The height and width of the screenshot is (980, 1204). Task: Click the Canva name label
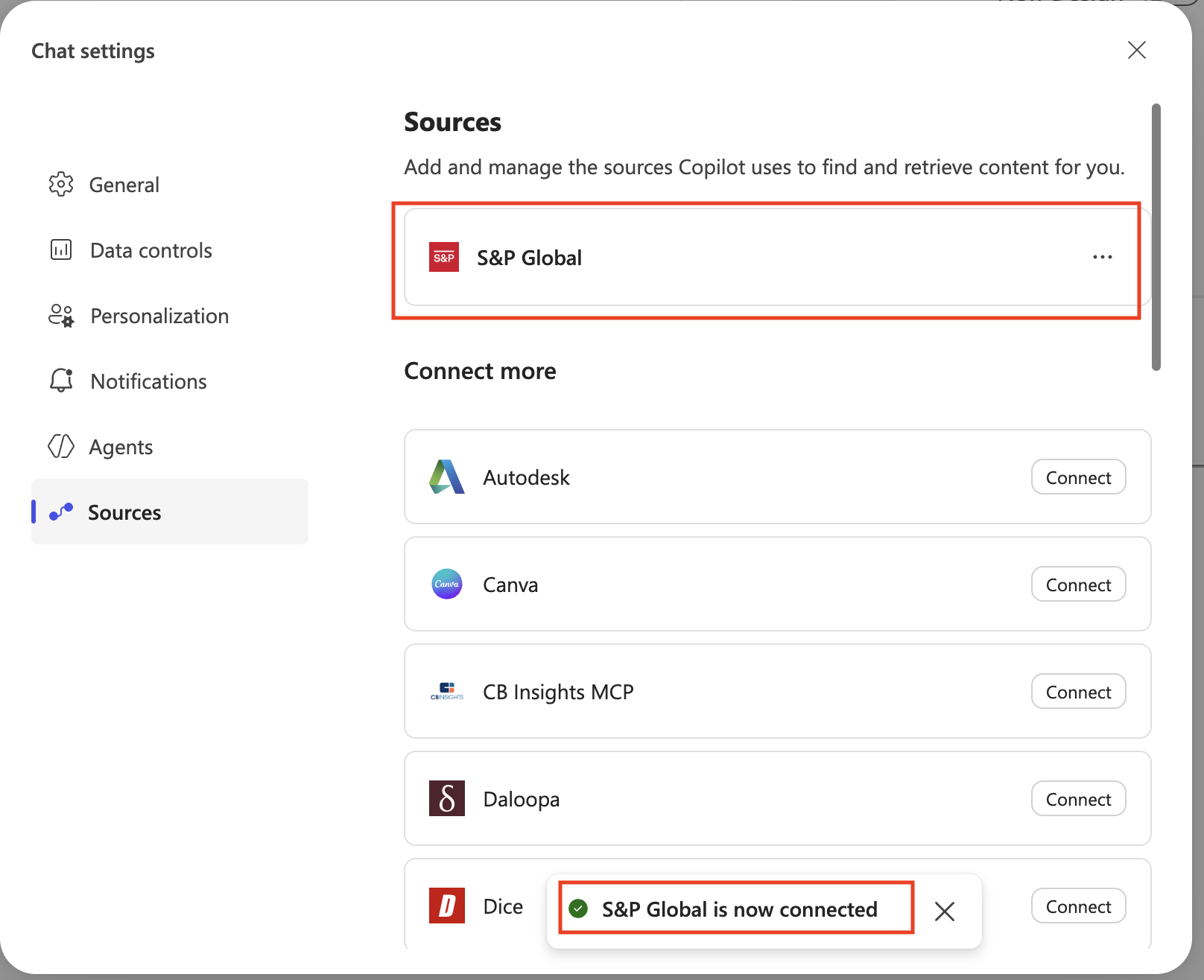[510, 585]
